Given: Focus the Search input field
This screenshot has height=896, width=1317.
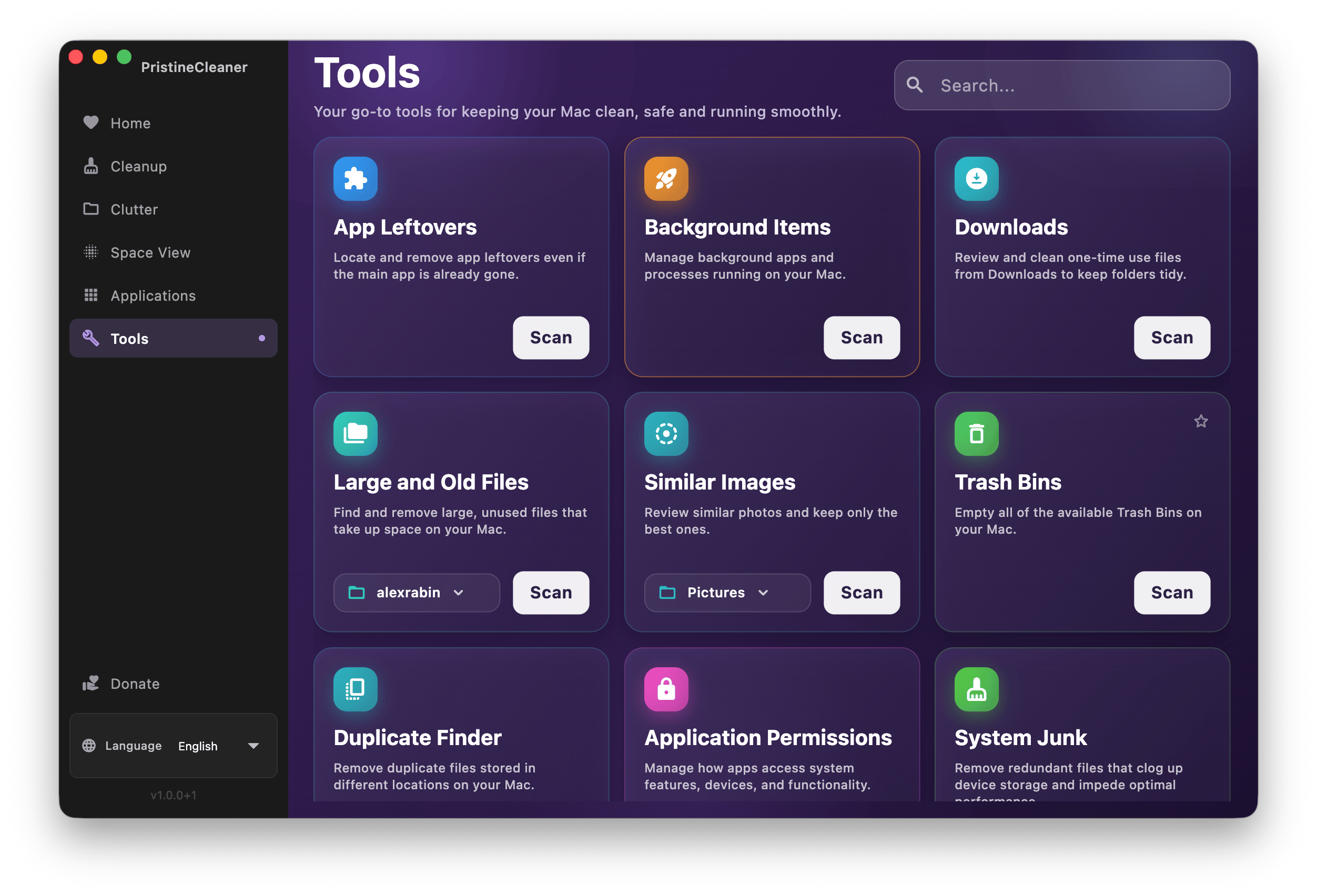Looking at the screenshot, I should [1061, 85].
